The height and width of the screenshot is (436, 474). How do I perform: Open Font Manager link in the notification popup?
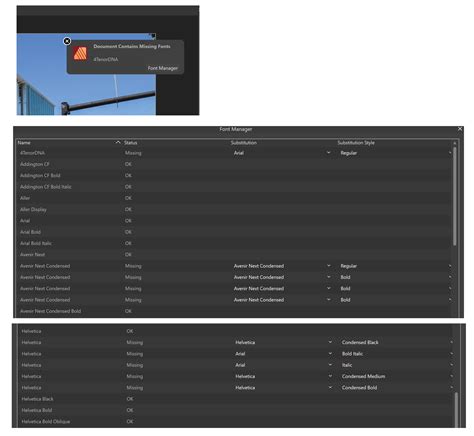pyautogui.click(x=163, y=68)
